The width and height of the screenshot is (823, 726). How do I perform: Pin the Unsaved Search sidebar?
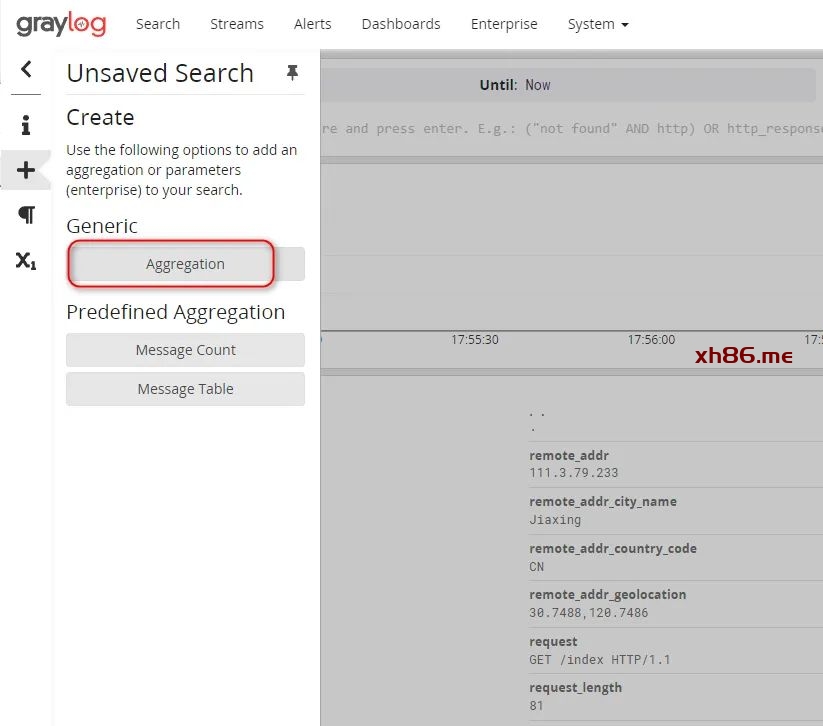[x=292, y=73]
